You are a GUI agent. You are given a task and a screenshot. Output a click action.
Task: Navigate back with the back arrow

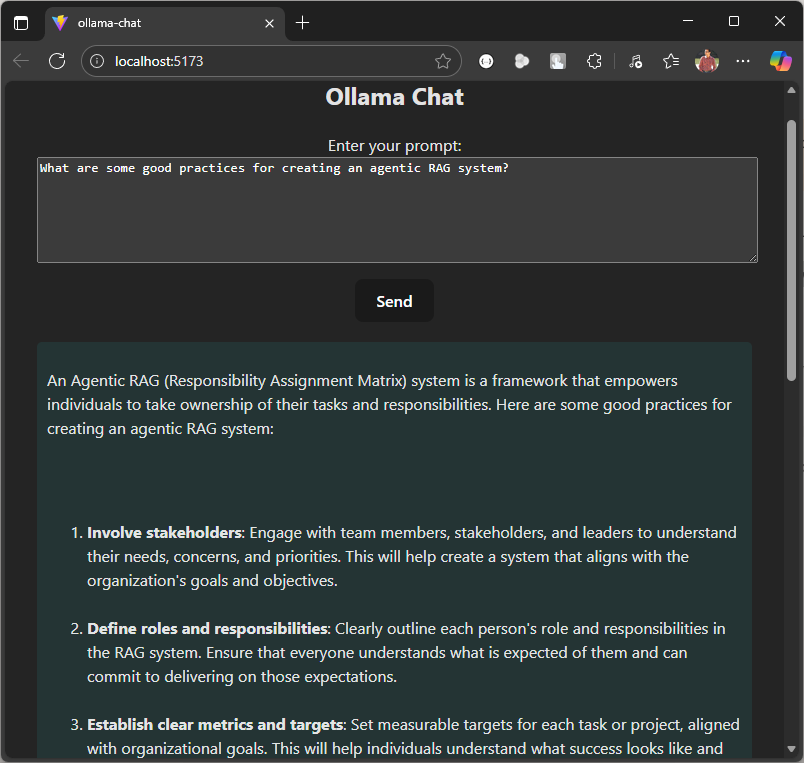pyautogui.click(x=21, y=61)
